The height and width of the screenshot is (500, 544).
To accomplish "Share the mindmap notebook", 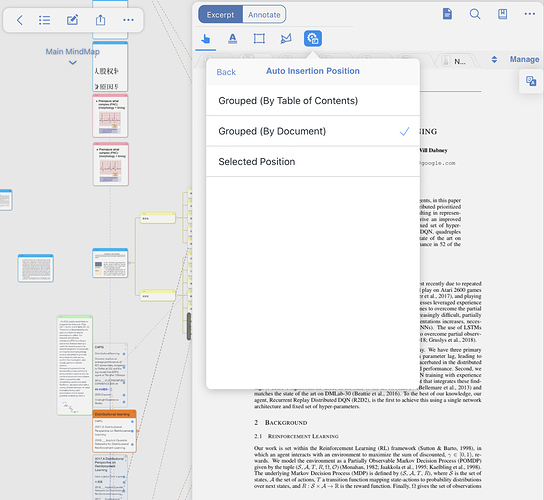I will tap(100, 20).
